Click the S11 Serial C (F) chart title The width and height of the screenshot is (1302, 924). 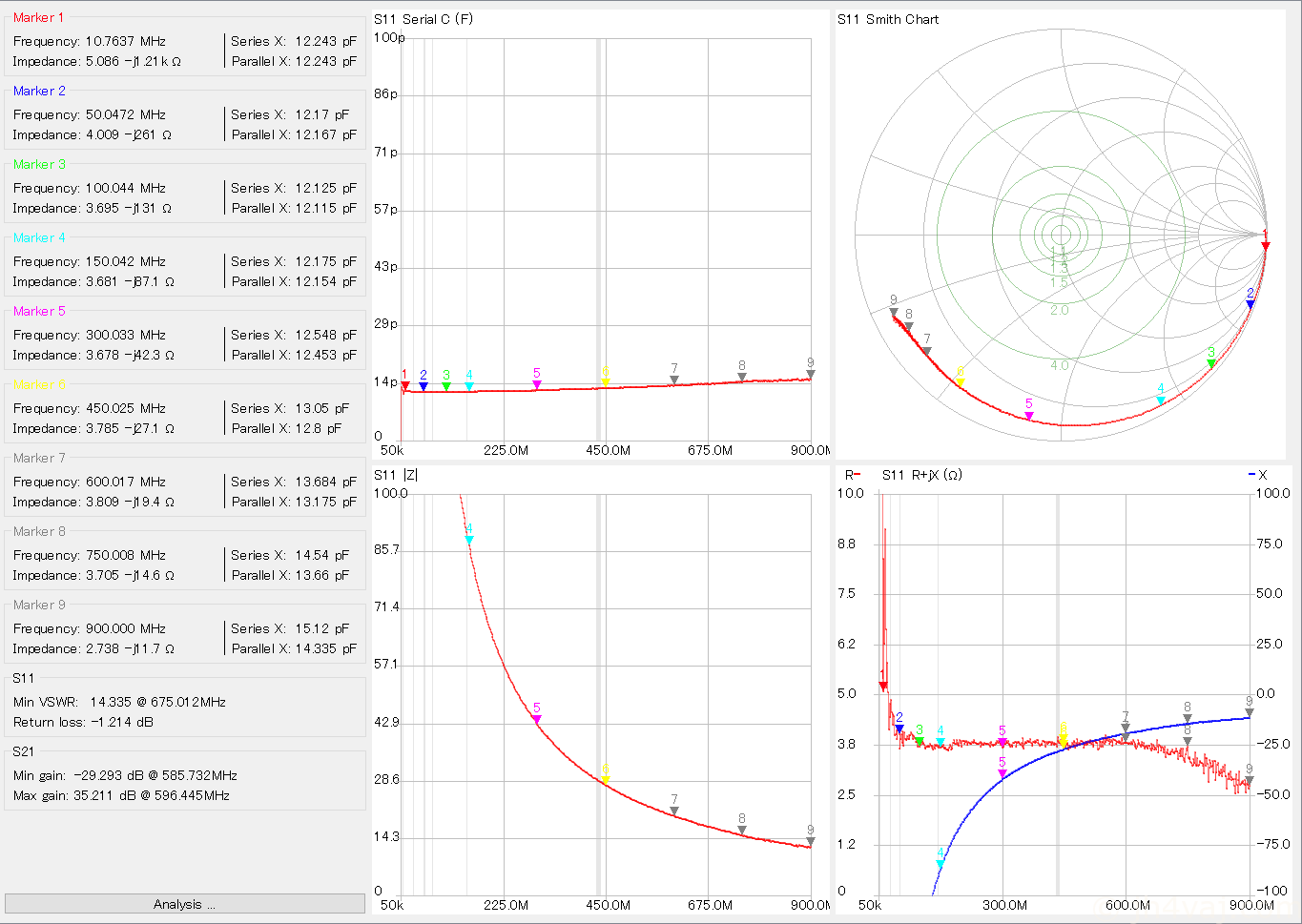click(424, 19)
